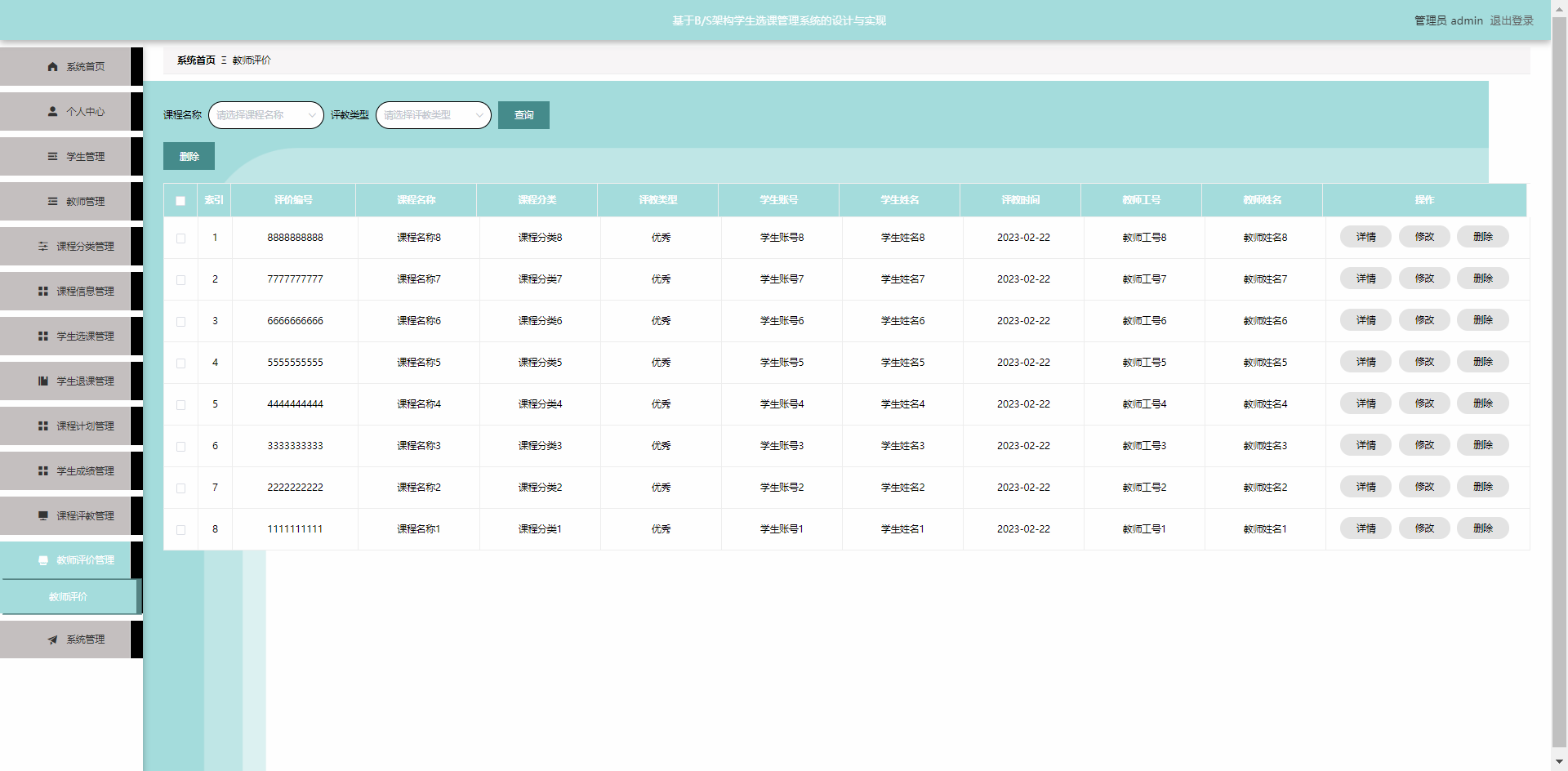Click the sliders icon beside 课程分类管理
Image resolution: width=1568 pixels, height=771 pixels.
[43, 247]
